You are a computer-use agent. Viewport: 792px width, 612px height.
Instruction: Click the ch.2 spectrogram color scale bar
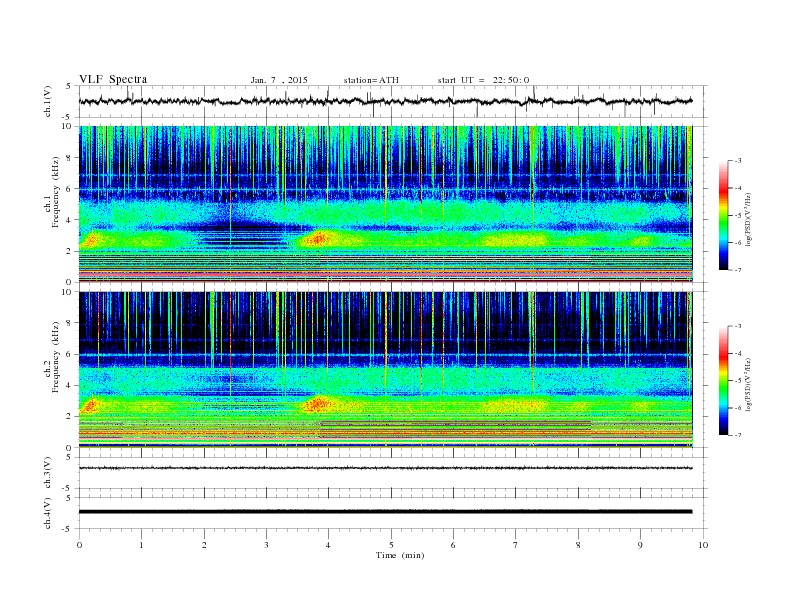[x=724, y=380]
